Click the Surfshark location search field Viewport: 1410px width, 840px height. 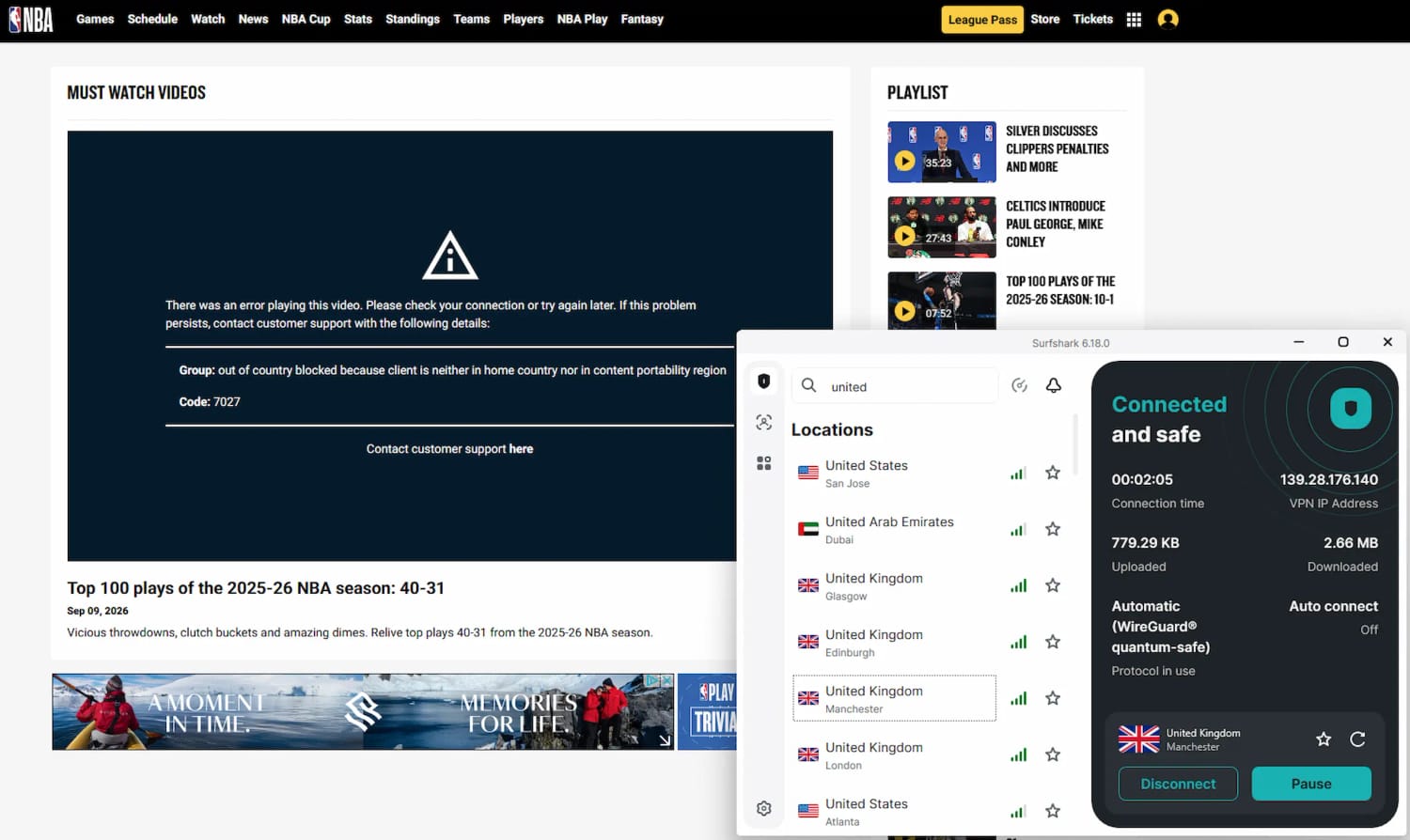[895, 386]
